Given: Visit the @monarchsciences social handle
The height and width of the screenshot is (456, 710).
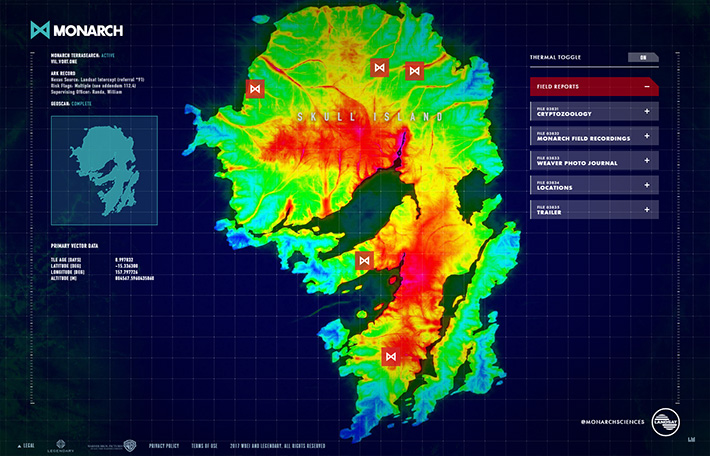Looking at the screenshot, I should pos(613,422).
